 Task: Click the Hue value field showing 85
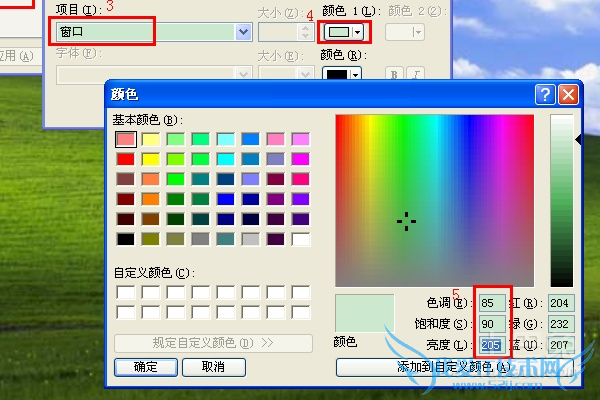pos(492,303)
